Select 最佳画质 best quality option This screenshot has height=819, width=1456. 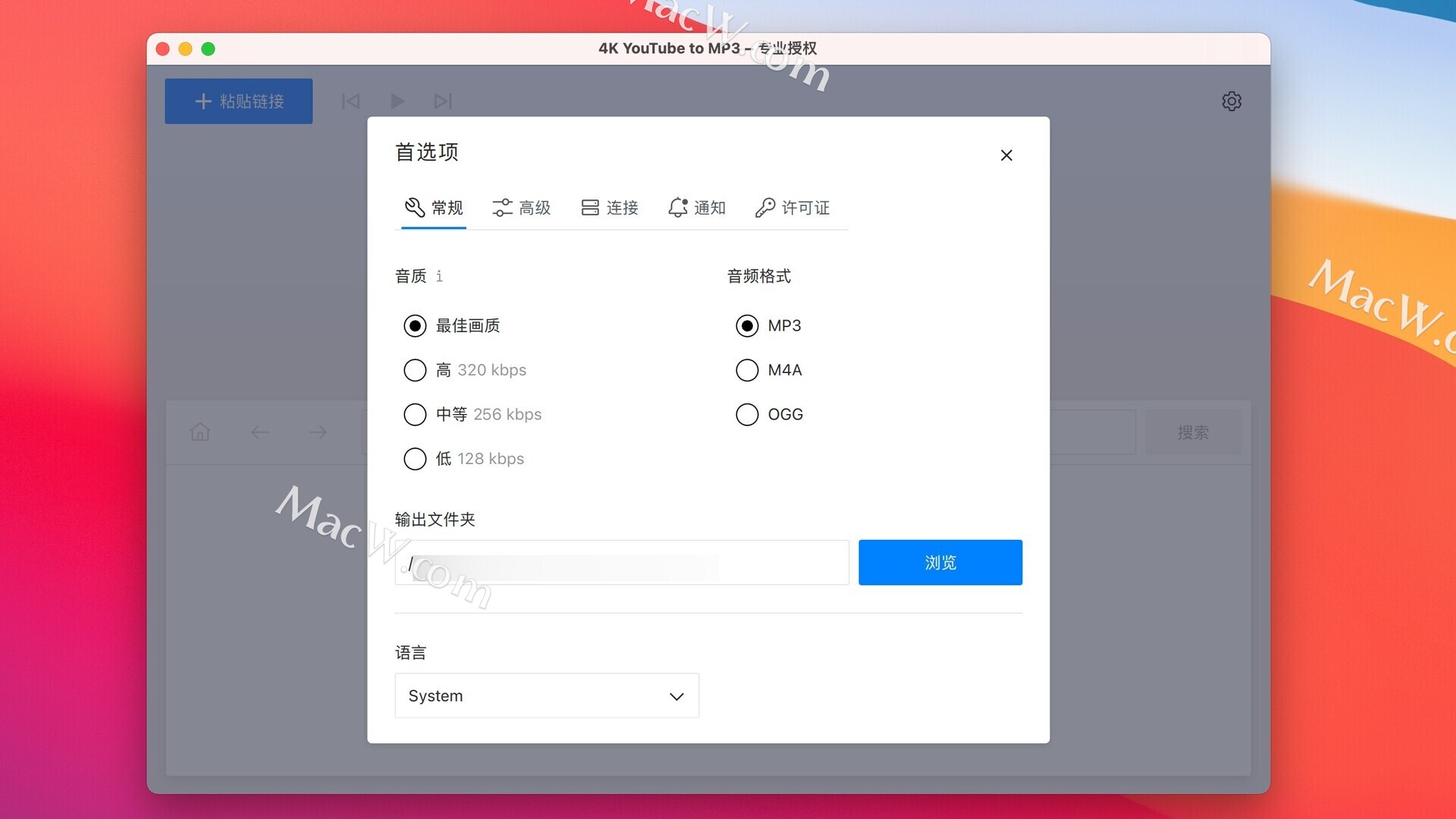pos(452,326)
